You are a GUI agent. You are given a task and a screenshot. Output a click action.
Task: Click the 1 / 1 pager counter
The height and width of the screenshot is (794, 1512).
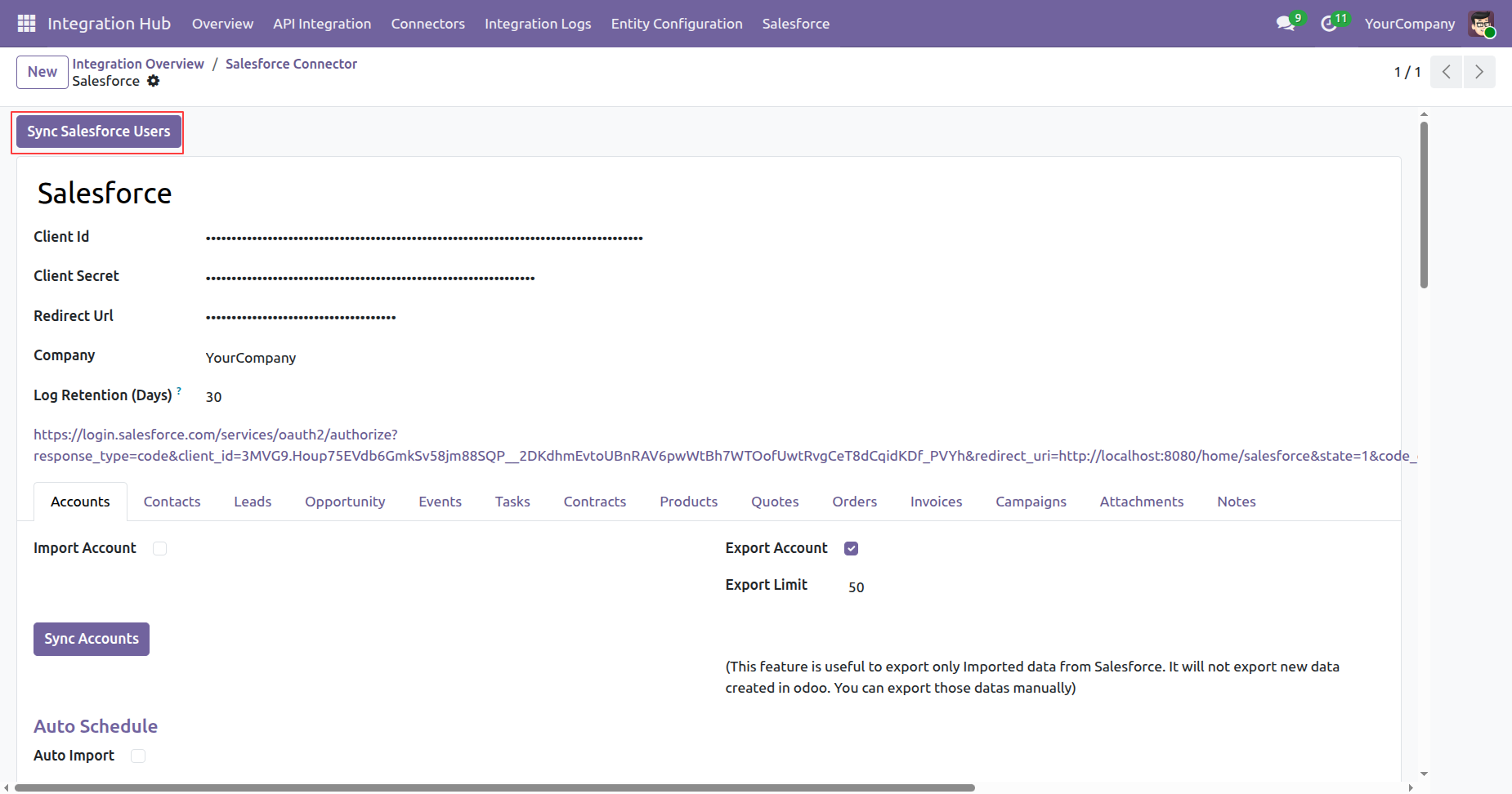coord(1407,72)
